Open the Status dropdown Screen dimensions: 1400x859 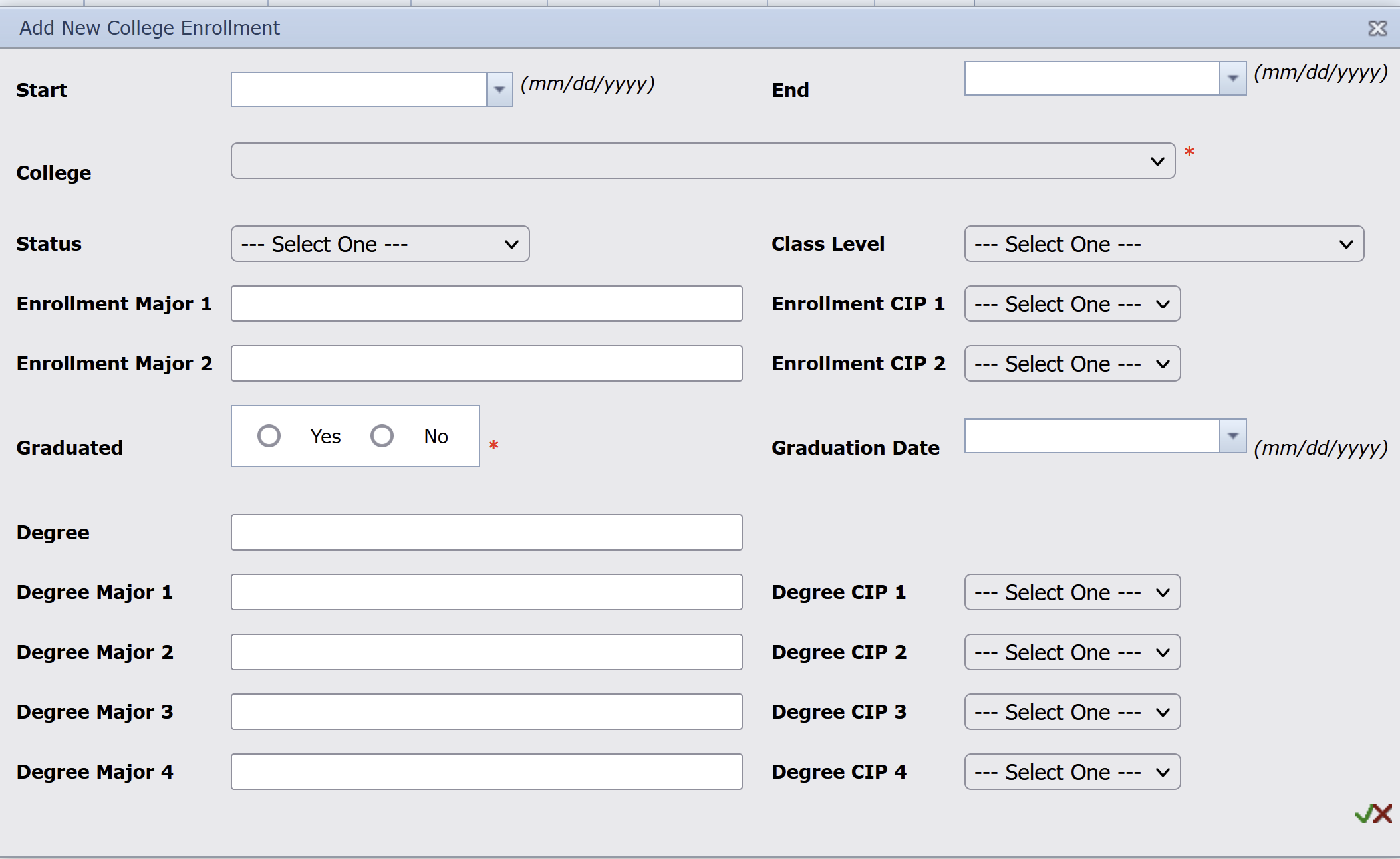[380, 244]
